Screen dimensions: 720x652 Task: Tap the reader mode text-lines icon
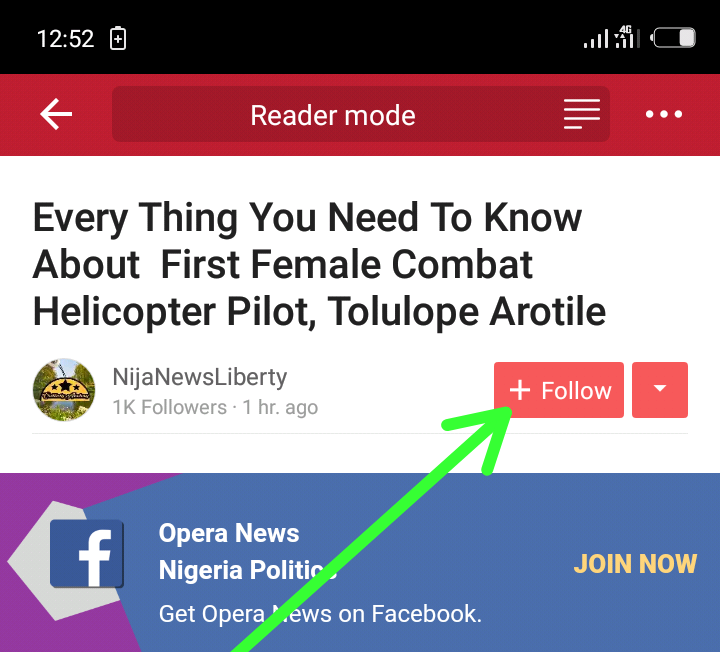click(582, 114)
